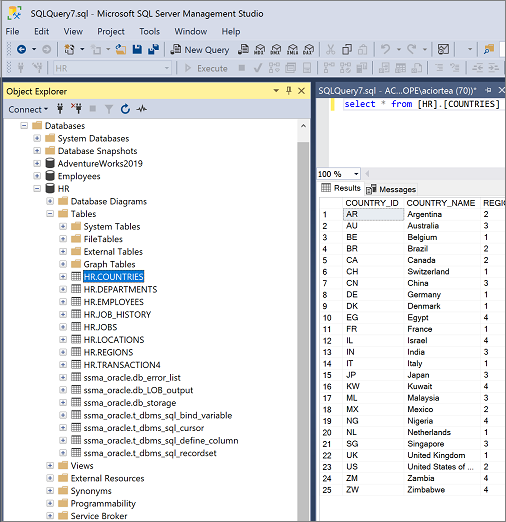The image size is (506, 522).
Task: Expand the Programmability folder node
Action: click(x=50, y=503)
